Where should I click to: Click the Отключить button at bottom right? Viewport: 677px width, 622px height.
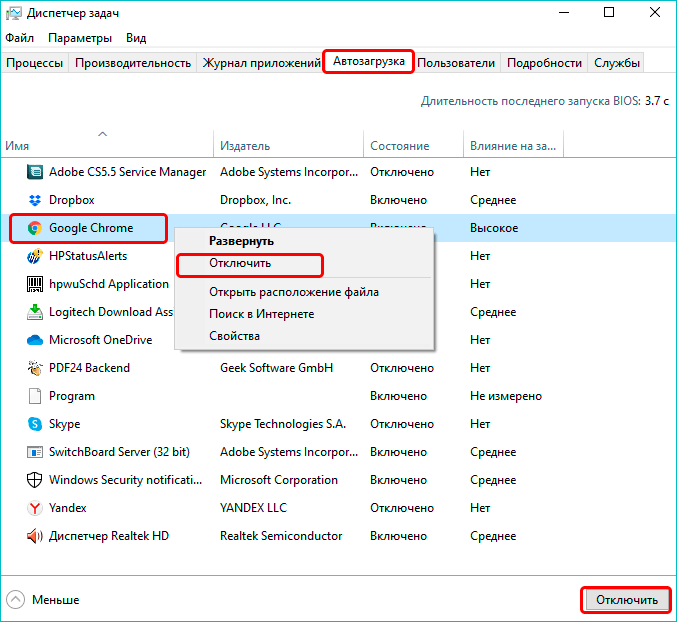(x=626, y=600)
